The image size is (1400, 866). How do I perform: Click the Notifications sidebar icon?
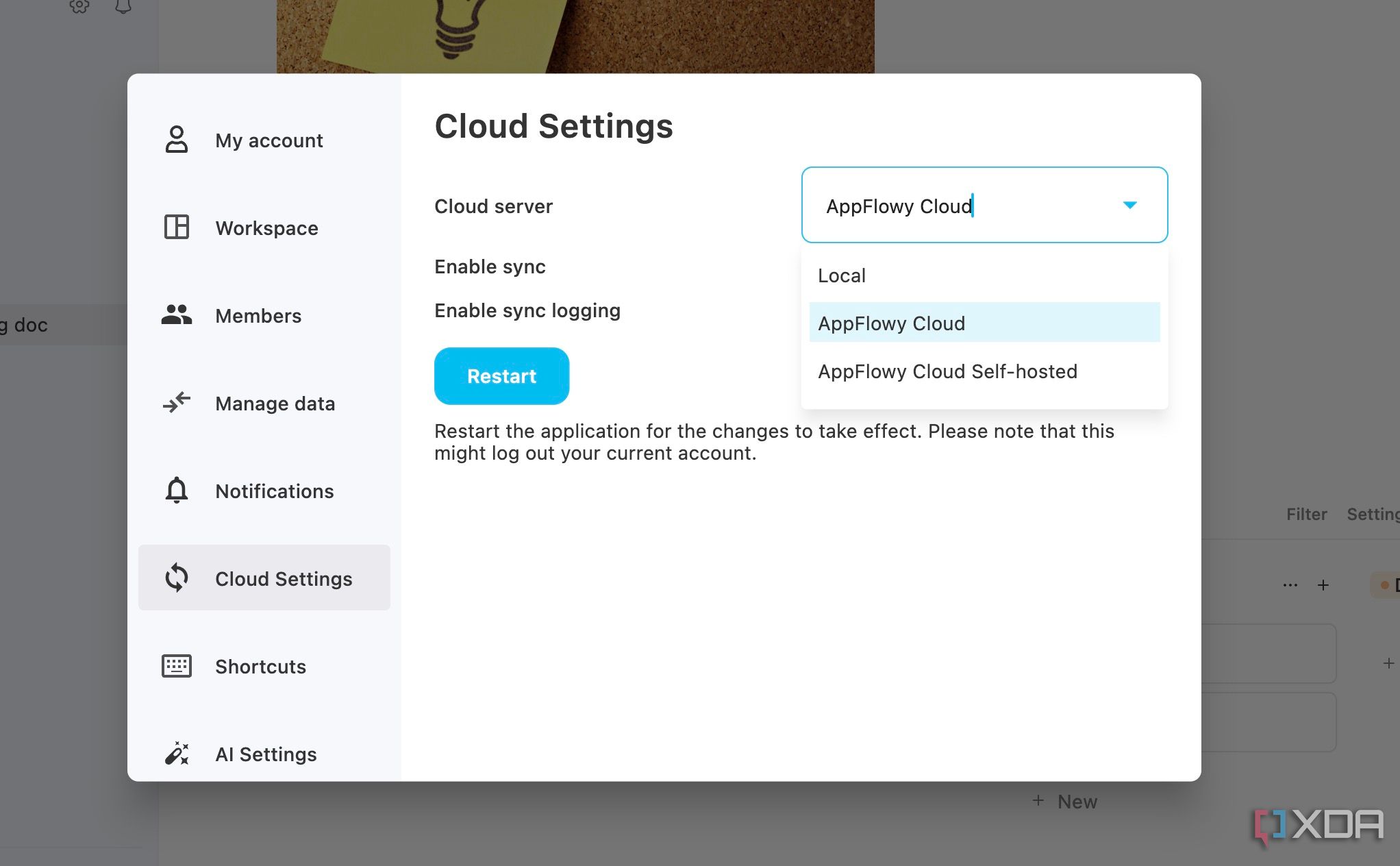coord(176,491)
